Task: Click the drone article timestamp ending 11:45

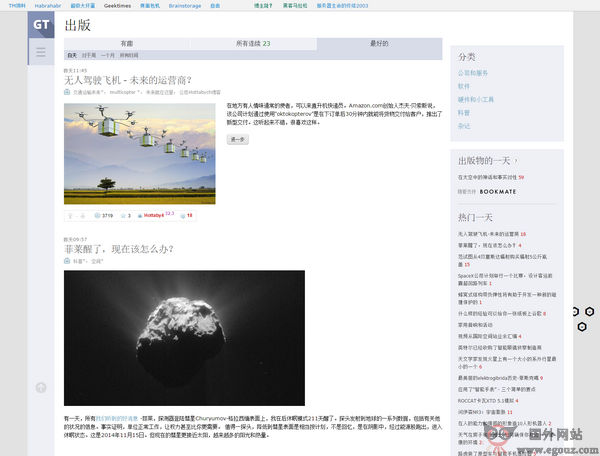Action: pyautogui.click(x=75, y=70)
